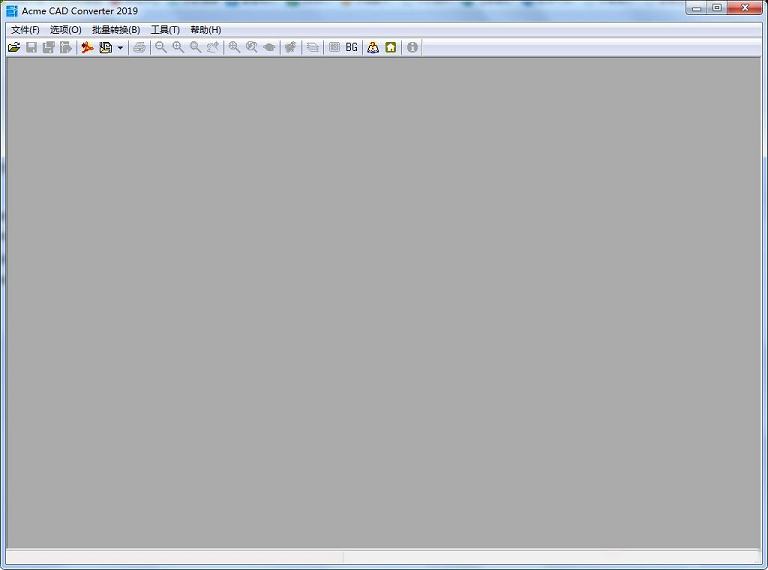Click the Save All icon
The height and width of the screenshot is (570, 768).
tap(48, 47)
